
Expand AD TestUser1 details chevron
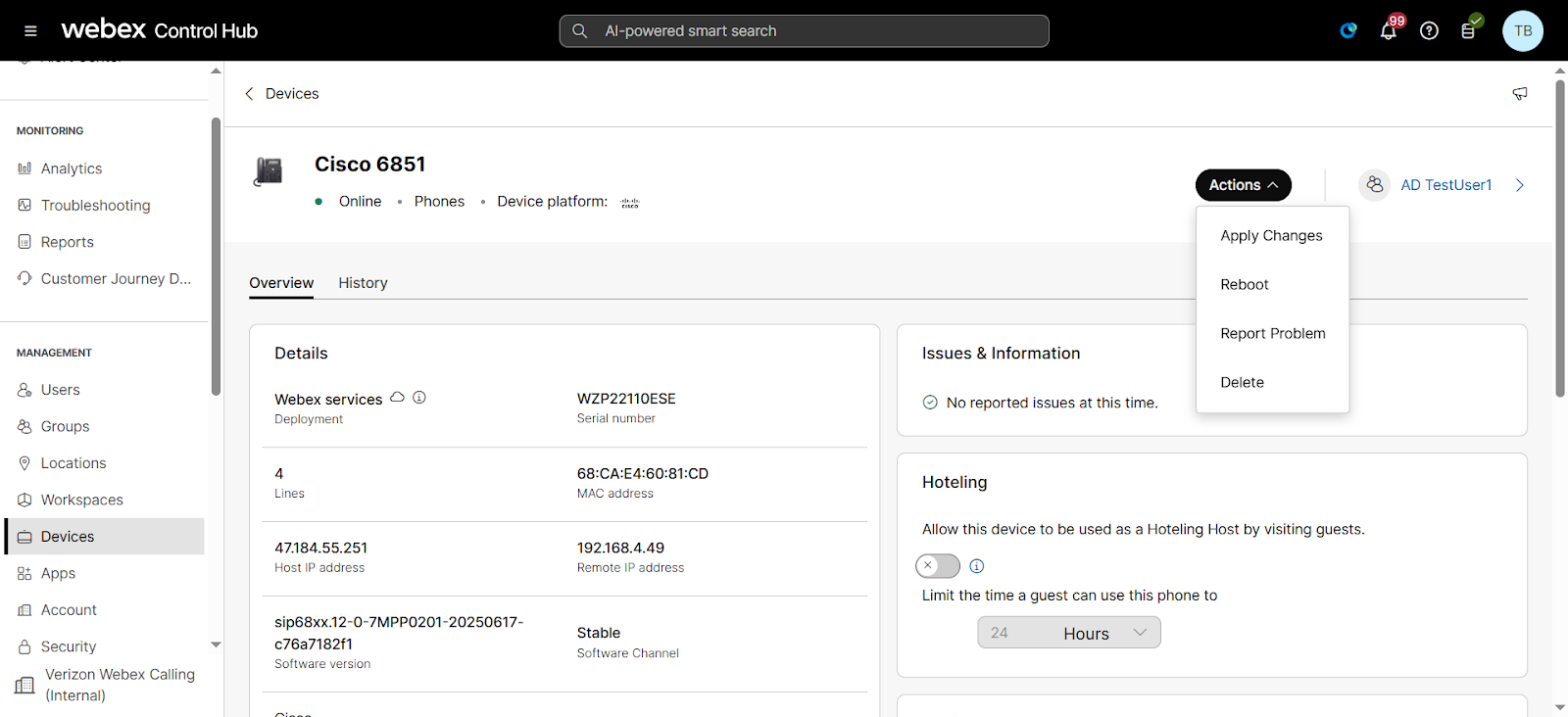[1520, 185]
